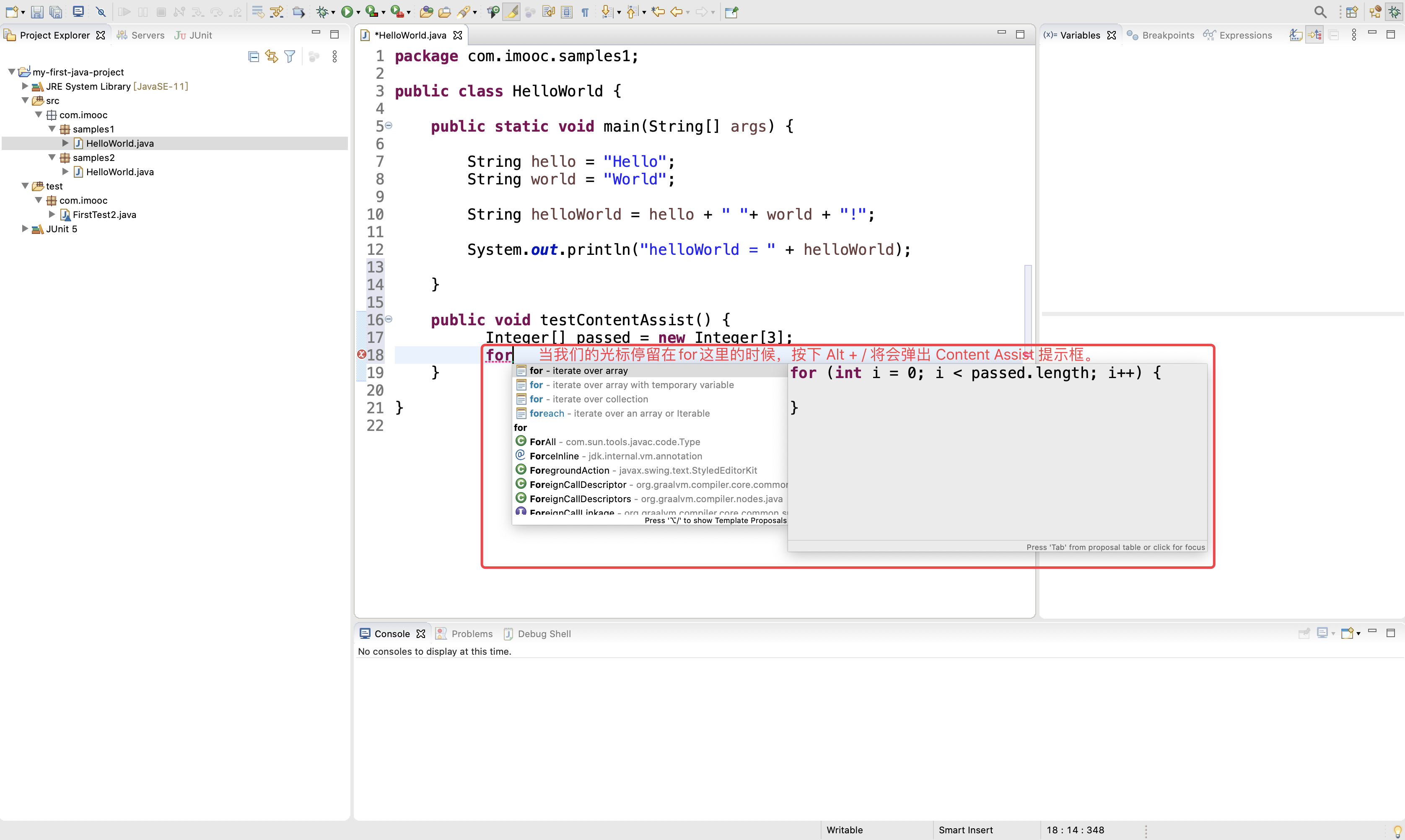
Task: Select the Project Explorer tab
Action: [55, 35]
